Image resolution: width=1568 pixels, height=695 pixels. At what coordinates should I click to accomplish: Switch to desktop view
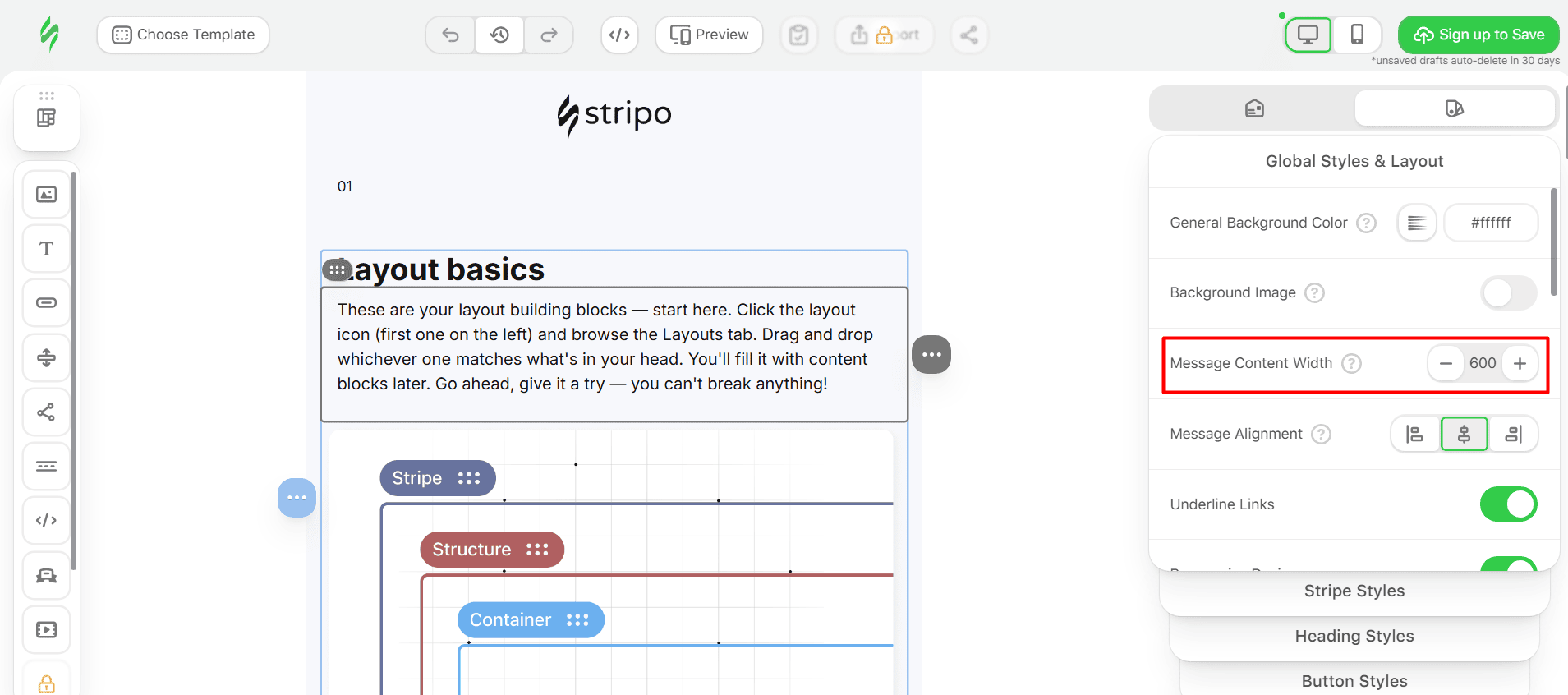(1308, 35)
